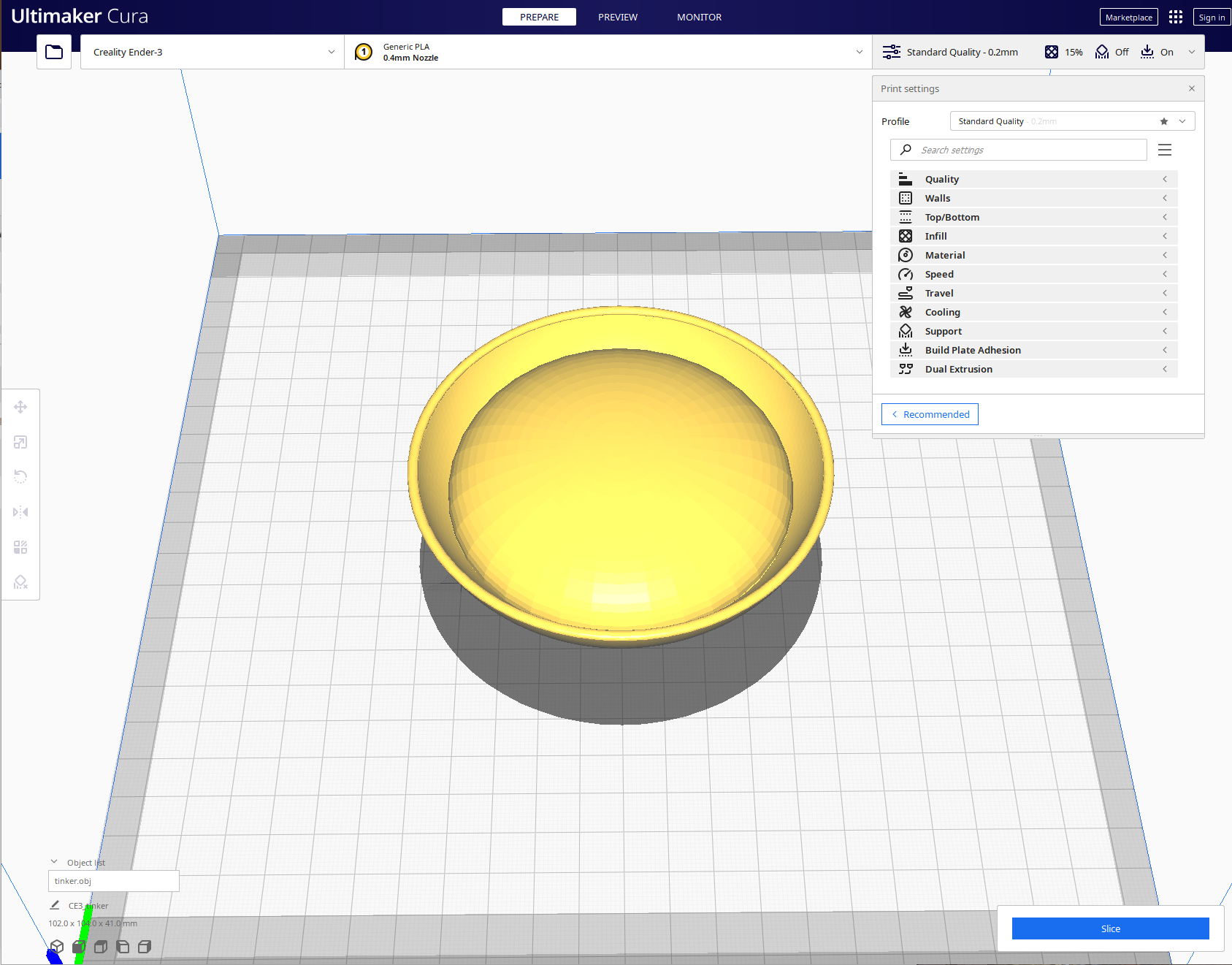Click the adhesion On icon

[x=1147, y=52]
